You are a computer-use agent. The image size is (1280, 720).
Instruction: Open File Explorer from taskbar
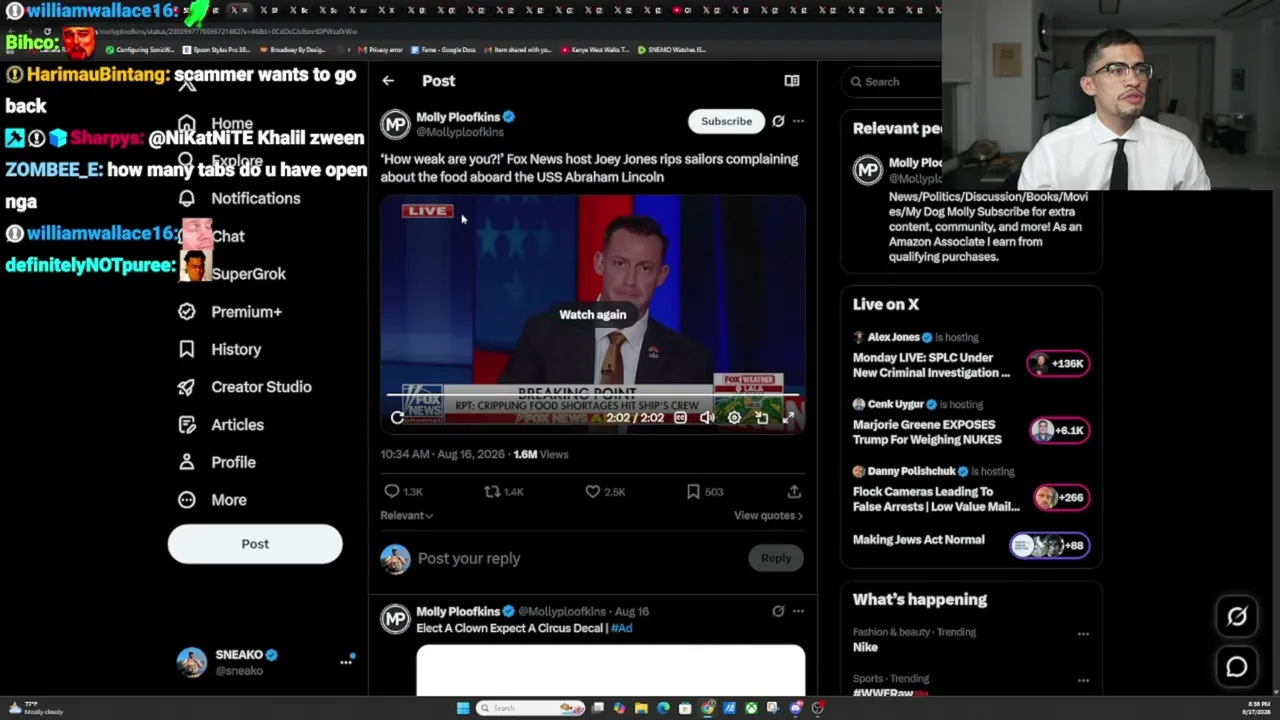pos(641,708)
